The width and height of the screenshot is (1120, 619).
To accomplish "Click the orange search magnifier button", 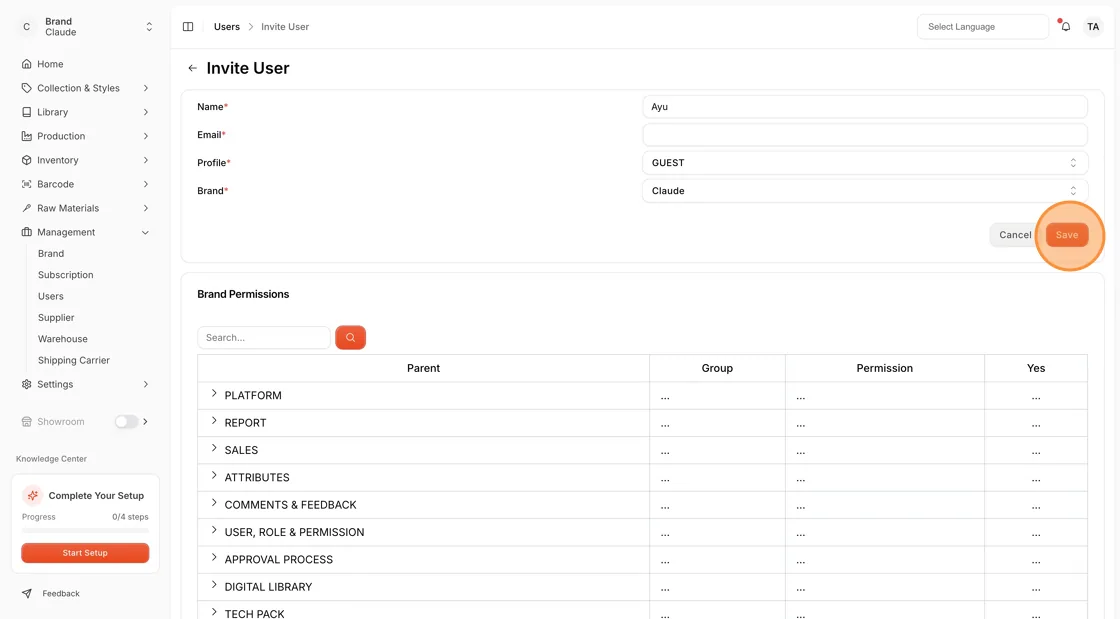I will coord(350,338).
